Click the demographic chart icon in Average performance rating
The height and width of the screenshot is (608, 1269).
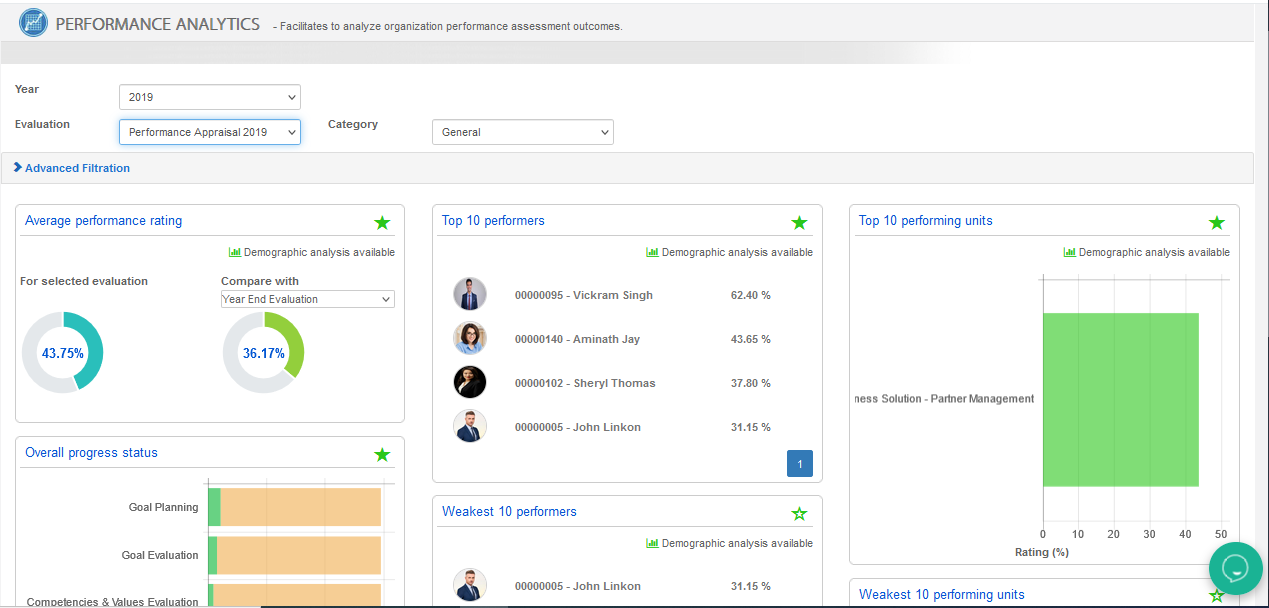tap(235, 253)
